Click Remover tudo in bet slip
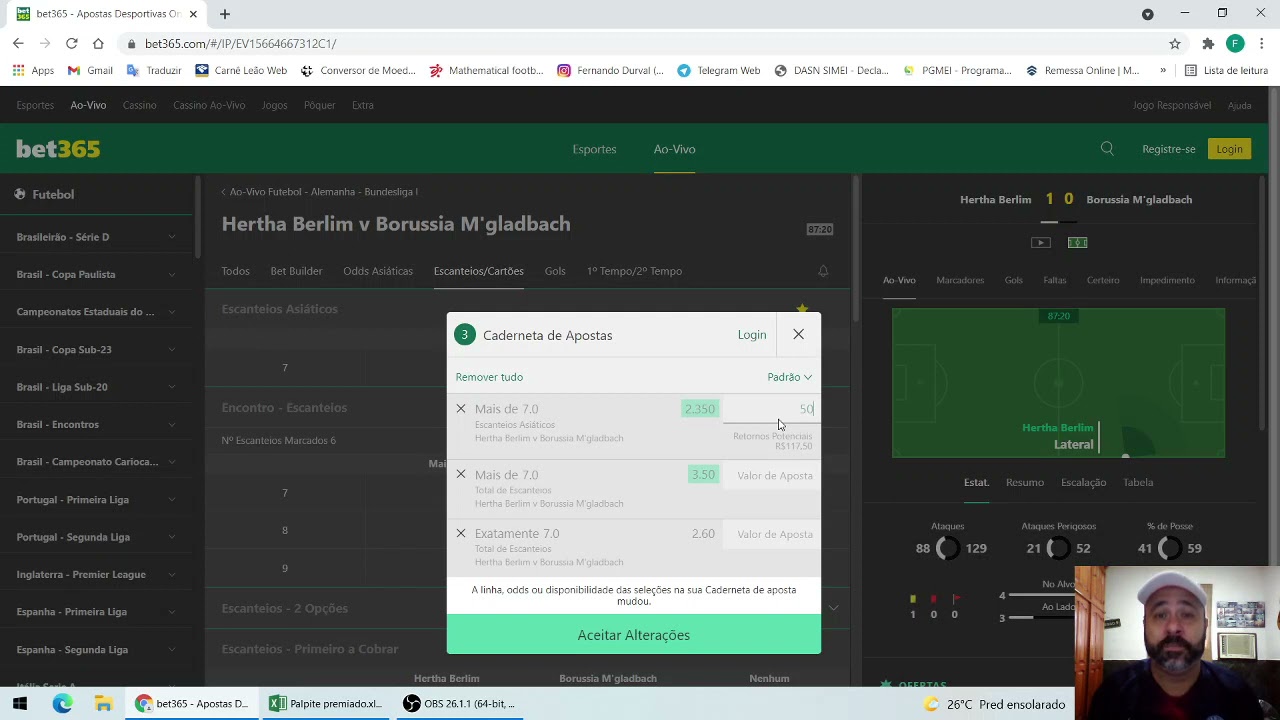Viewport: 1280px width, 720px height. pos(489,377)
